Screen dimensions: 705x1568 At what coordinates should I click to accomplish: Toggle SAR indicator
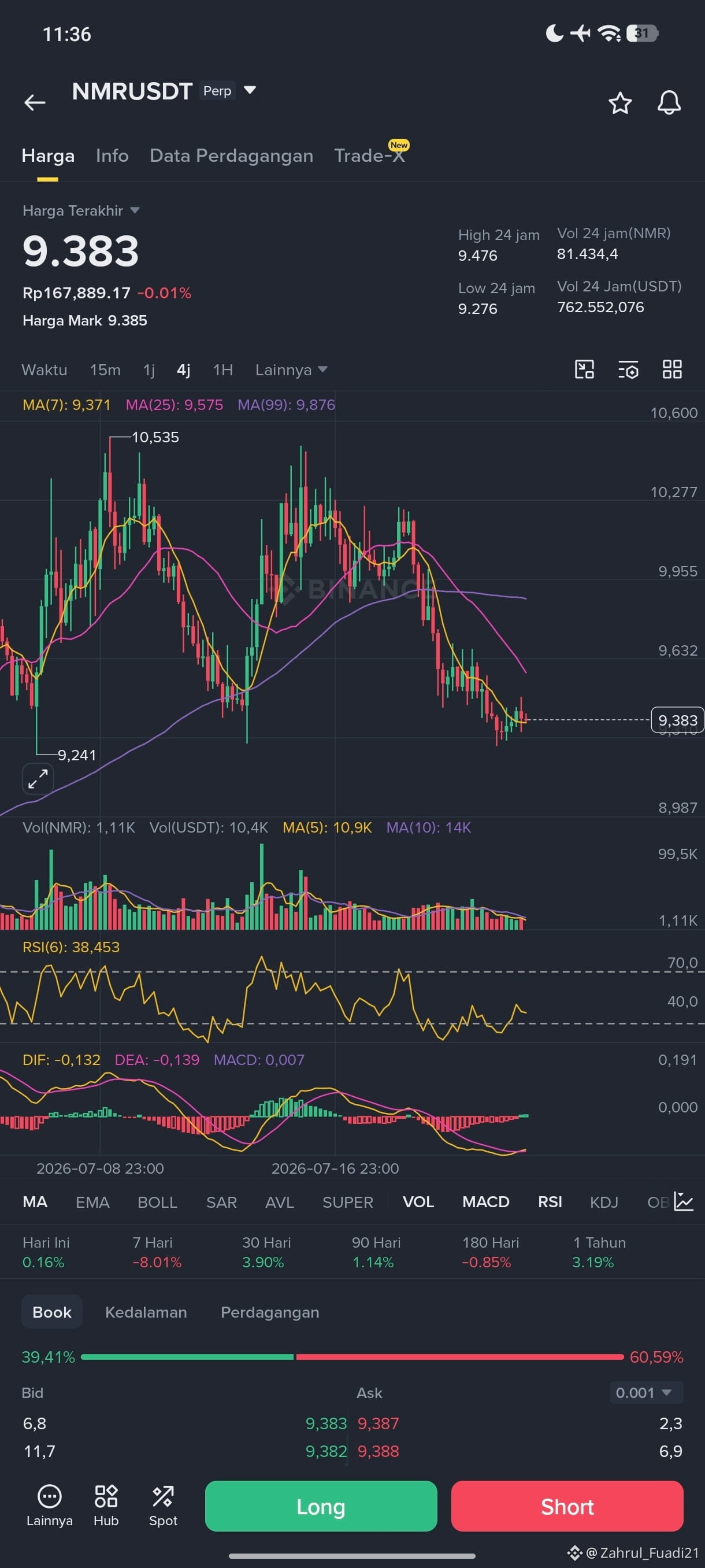221,1202
